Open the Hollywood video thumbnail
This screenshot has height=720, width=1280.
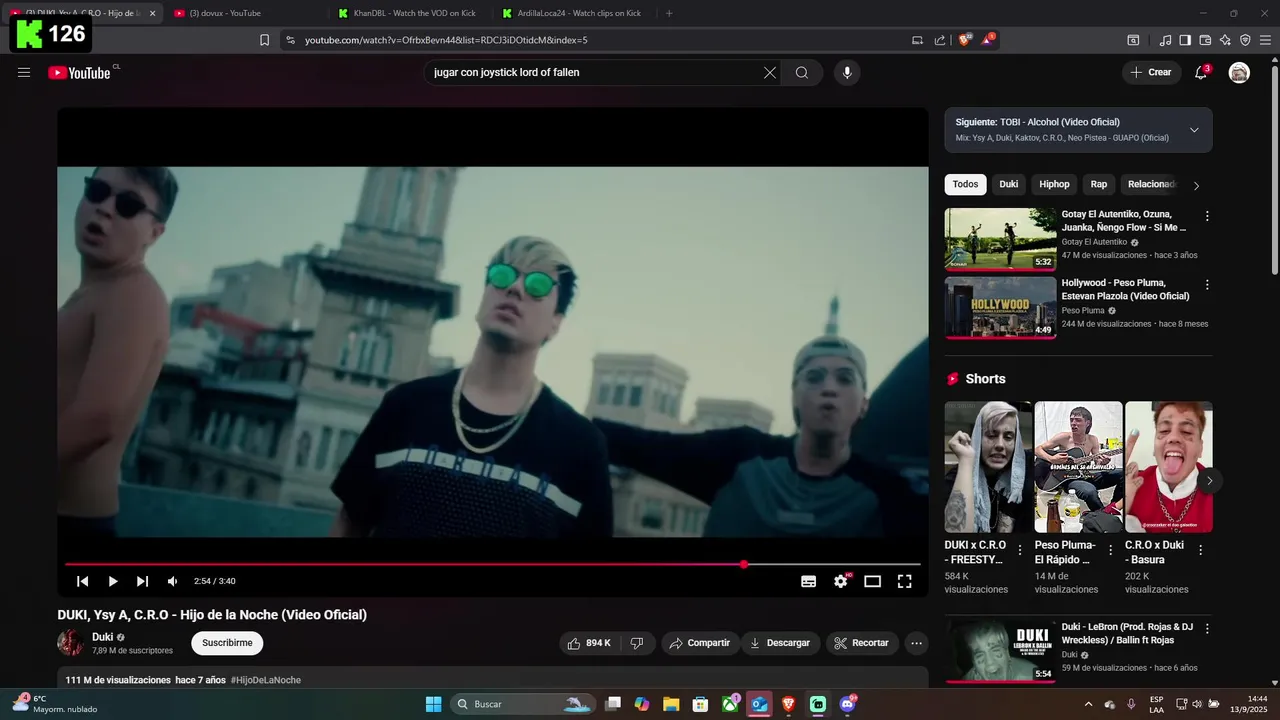coord(1000,308)
